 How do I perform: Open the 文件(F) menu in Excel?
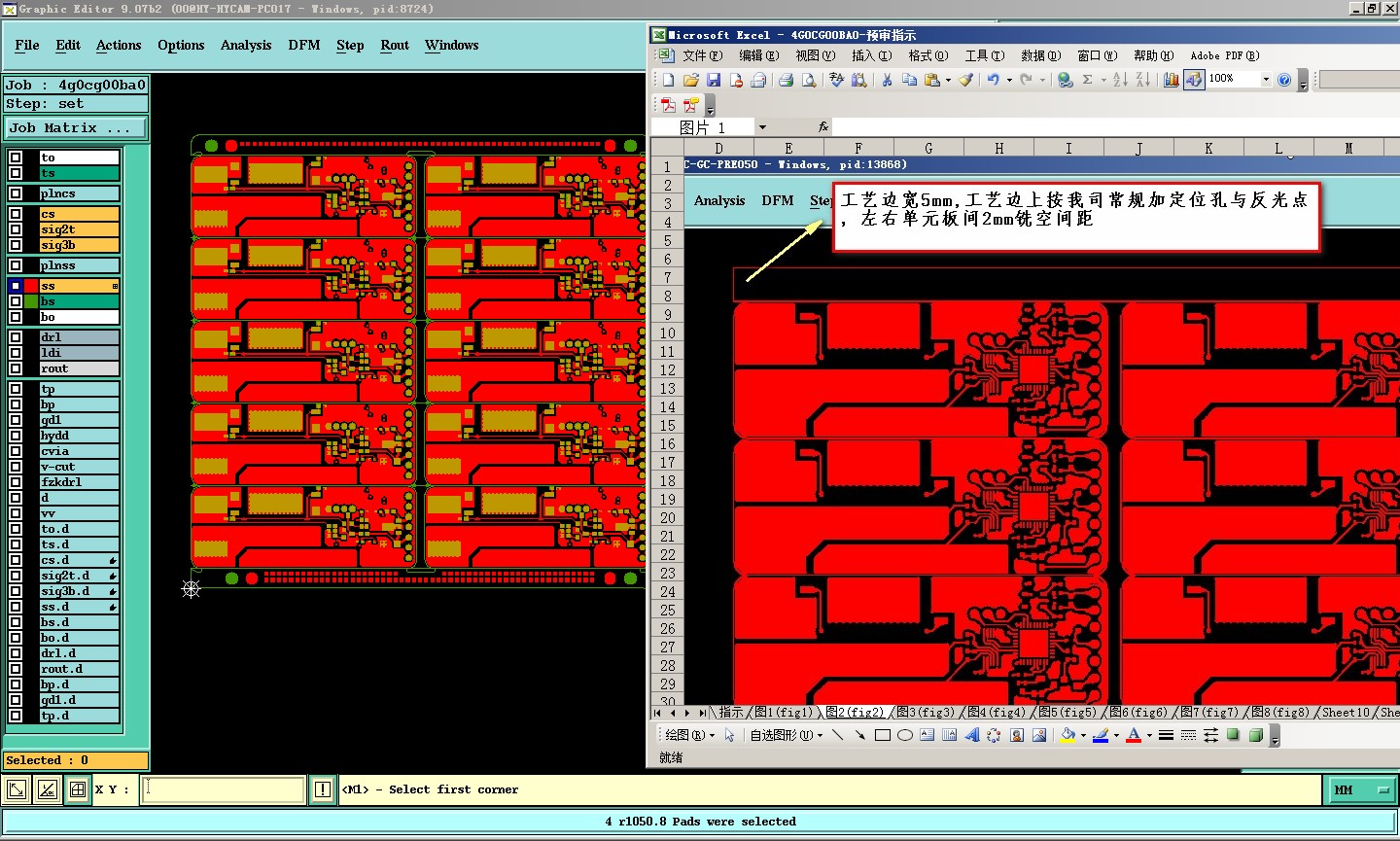702,55
